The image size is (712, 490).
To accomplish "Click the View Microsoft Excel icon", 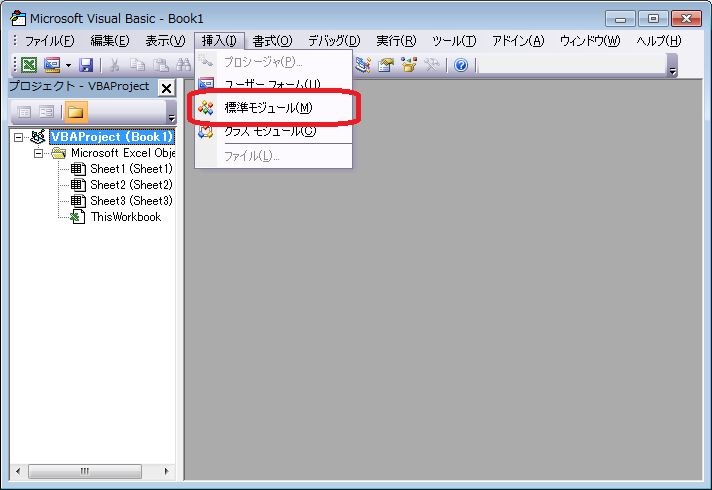I will click(x=29, y=65).
